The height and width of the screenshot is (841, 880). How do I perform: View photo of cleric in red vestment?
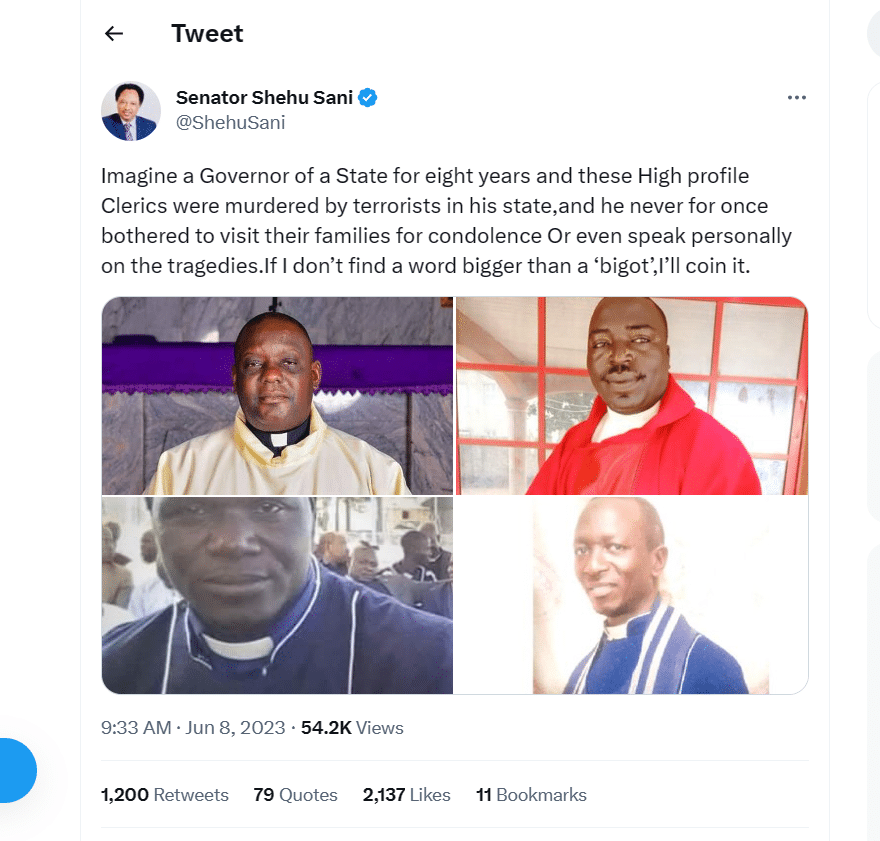point(632,396)
